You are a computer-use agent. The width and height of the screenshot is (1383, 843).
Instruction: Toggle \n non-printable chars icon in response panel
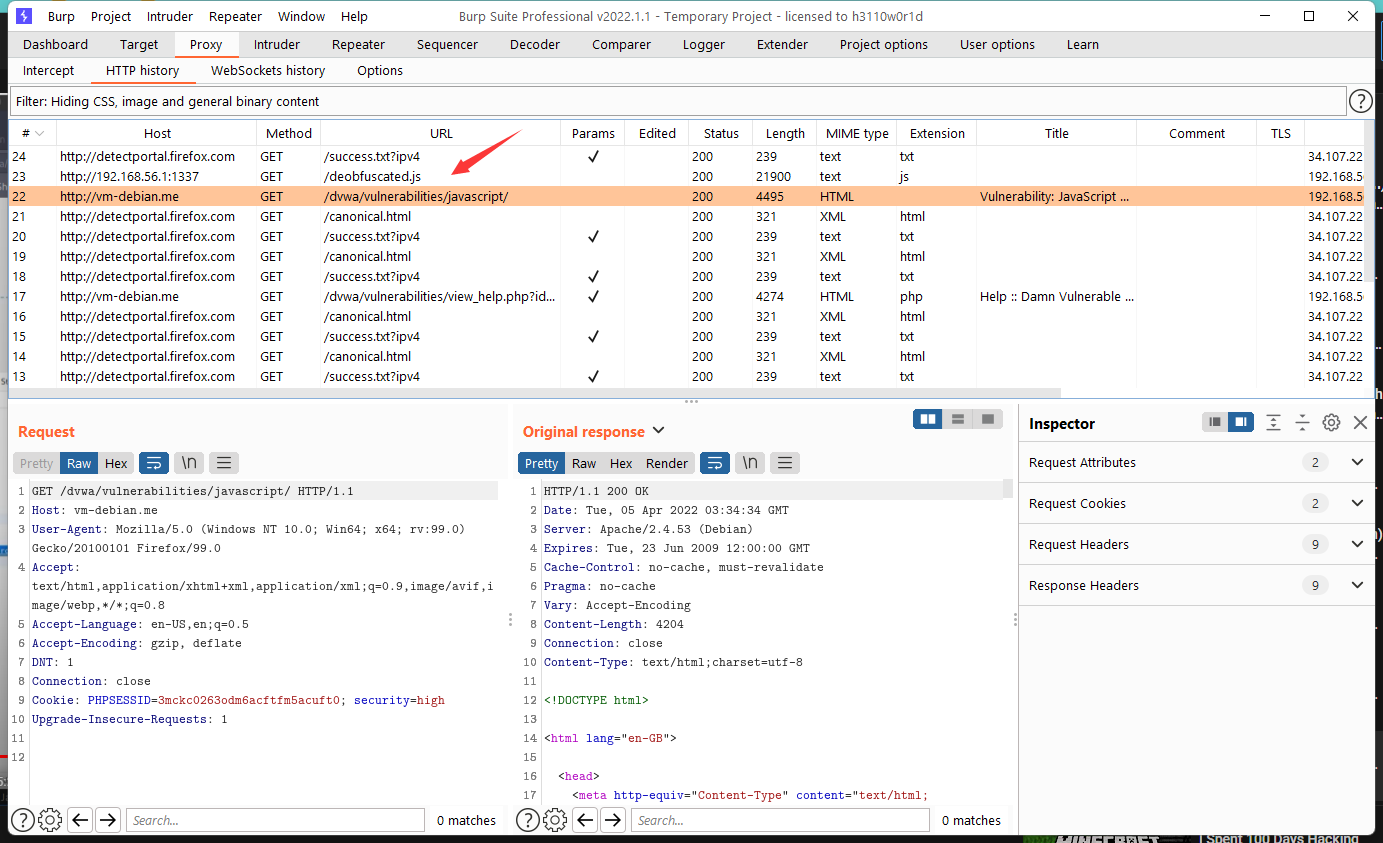pos(749,463)
